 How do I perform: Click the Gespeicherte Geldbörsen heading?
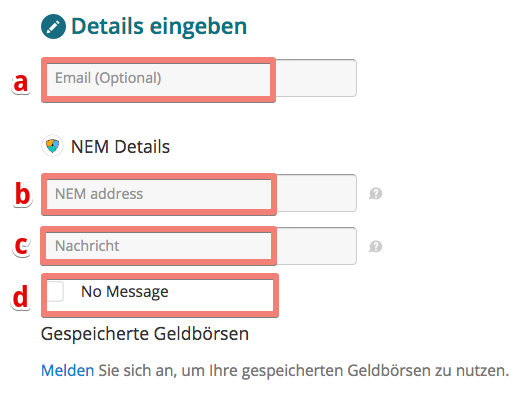(x=145, y=334)
